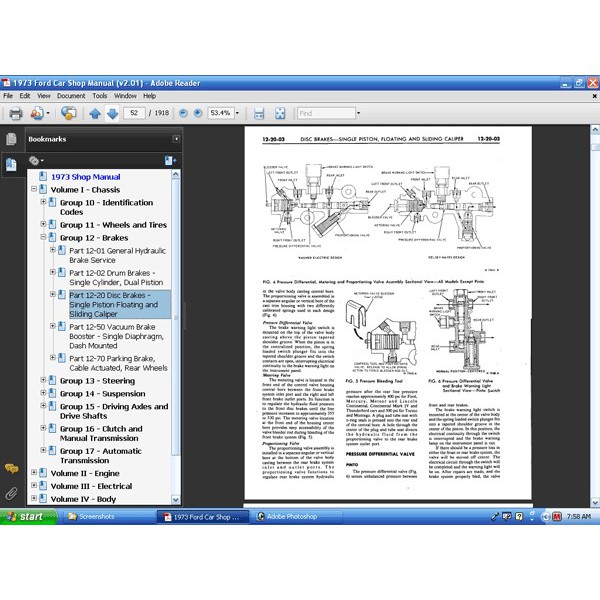Go to next page with down arrow
The width and height of the screenshot is (600, 600).
pos(112,113)
